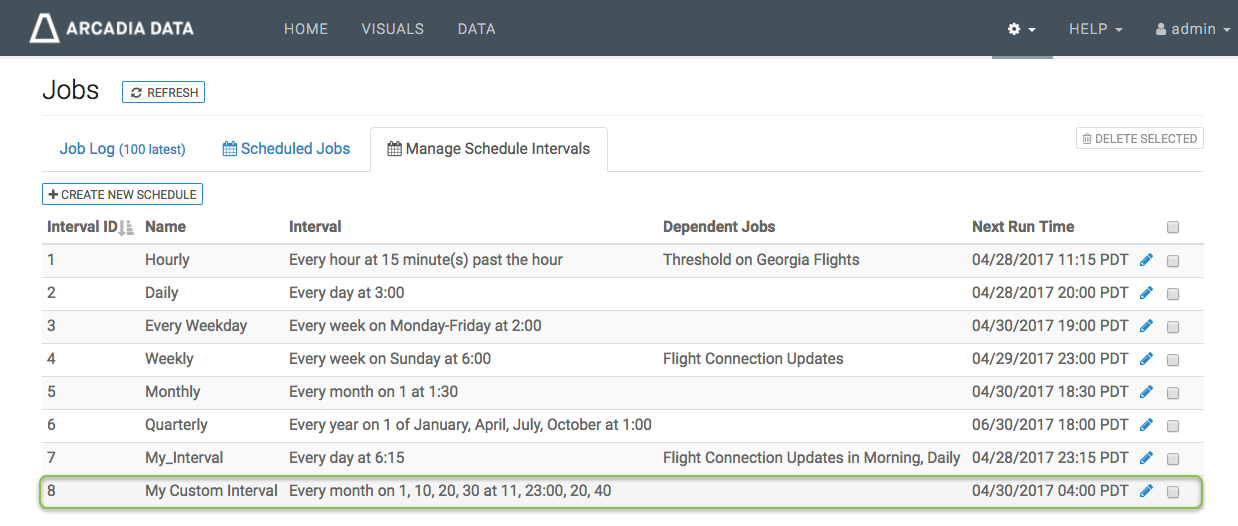Screen dimensions: 1238x526
Task: Click pencil icon for Daily schedule
Action: (x=1146, y=293)
